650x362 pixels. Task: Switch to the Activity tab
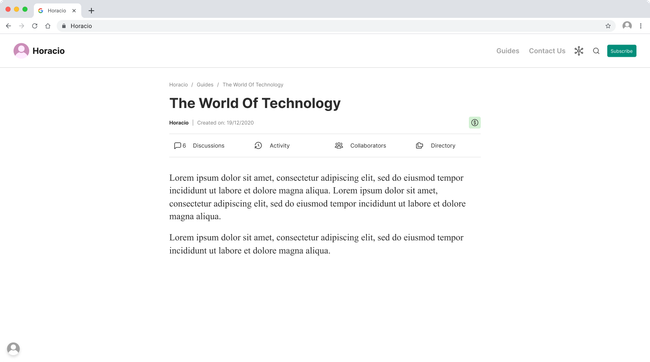[x=280, y=146]
